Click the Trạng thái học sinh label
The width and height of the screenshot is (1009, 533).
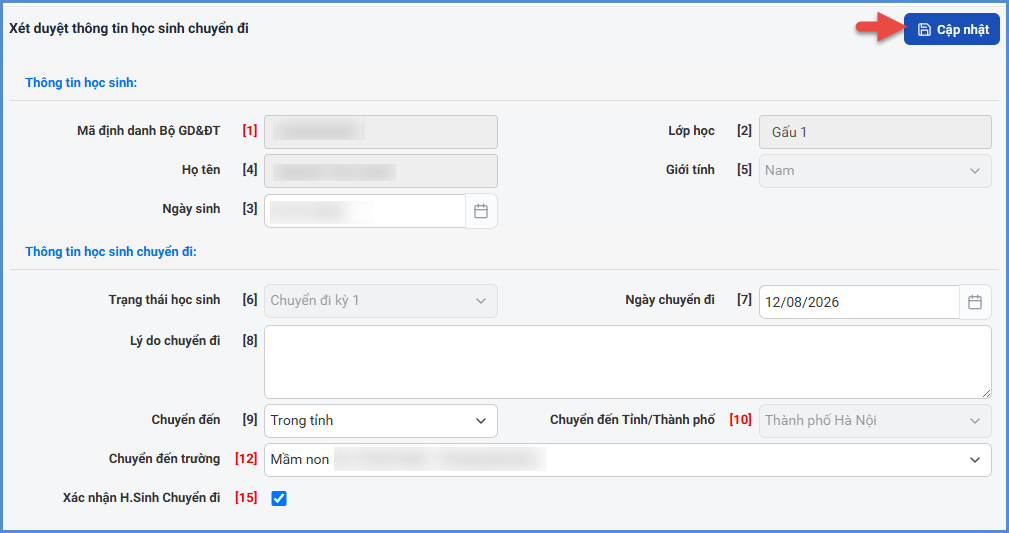click(x=164, y=300)
